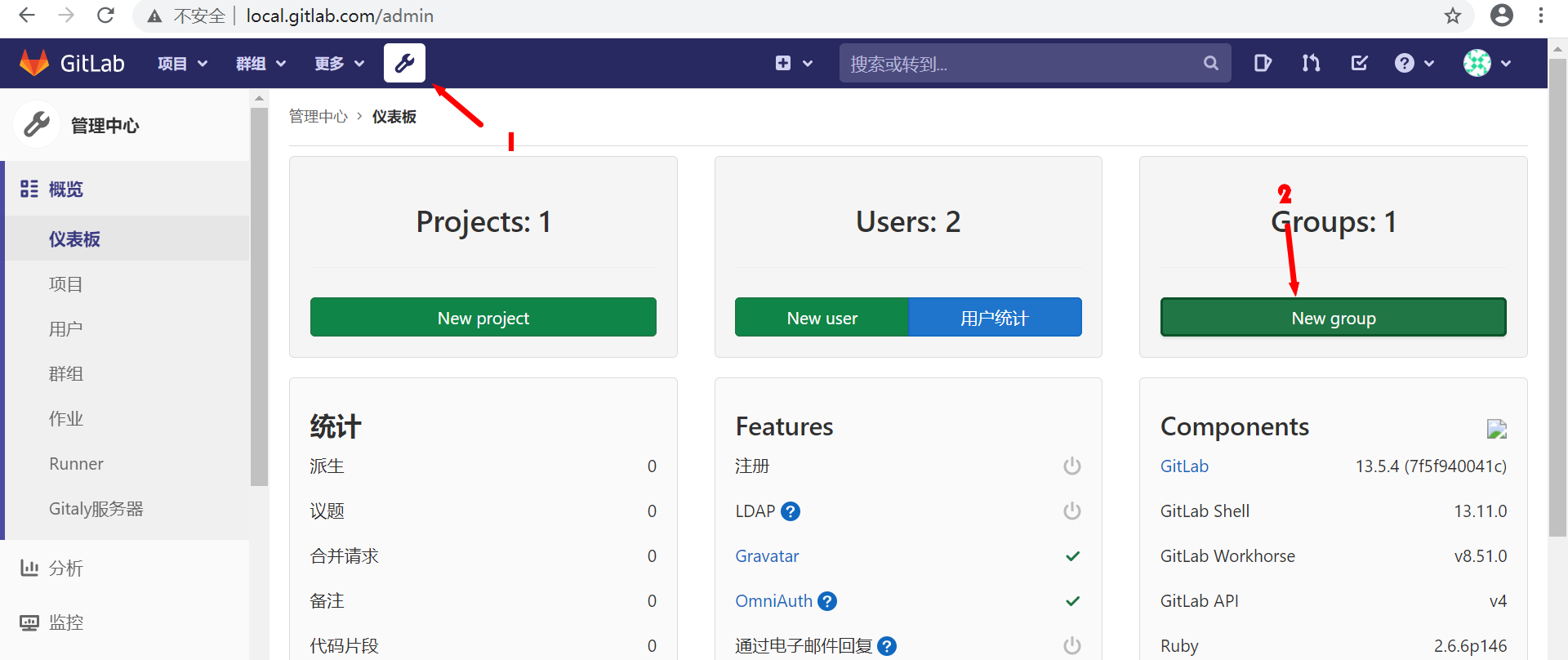Click the browser back arrow
This screenshot has height=660, width=1568.
(x=27, y=16)
